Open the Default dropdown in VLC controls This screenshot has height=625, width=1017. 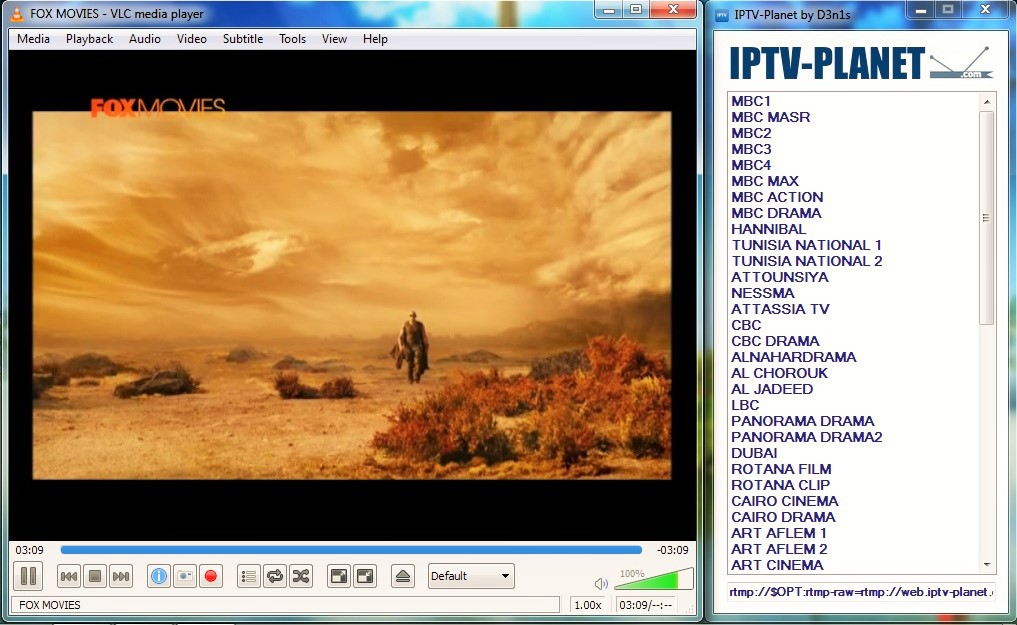click(x=471, y=576)
